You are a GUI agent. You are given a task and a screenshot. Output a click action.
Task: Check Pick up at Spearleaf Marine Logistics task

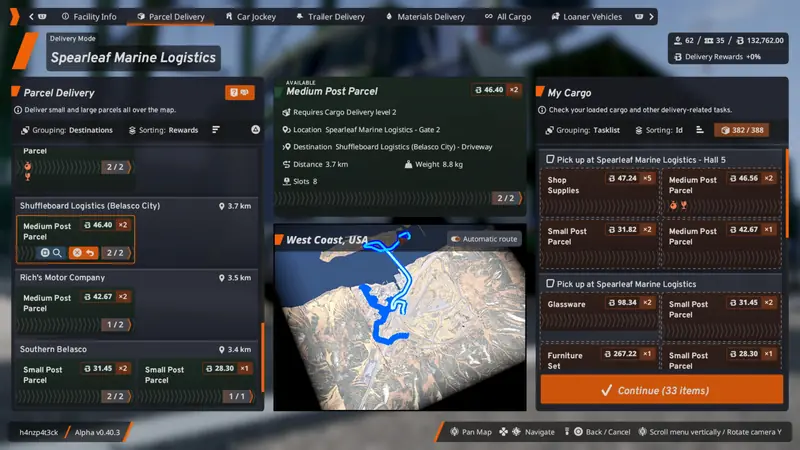[550, 283]
